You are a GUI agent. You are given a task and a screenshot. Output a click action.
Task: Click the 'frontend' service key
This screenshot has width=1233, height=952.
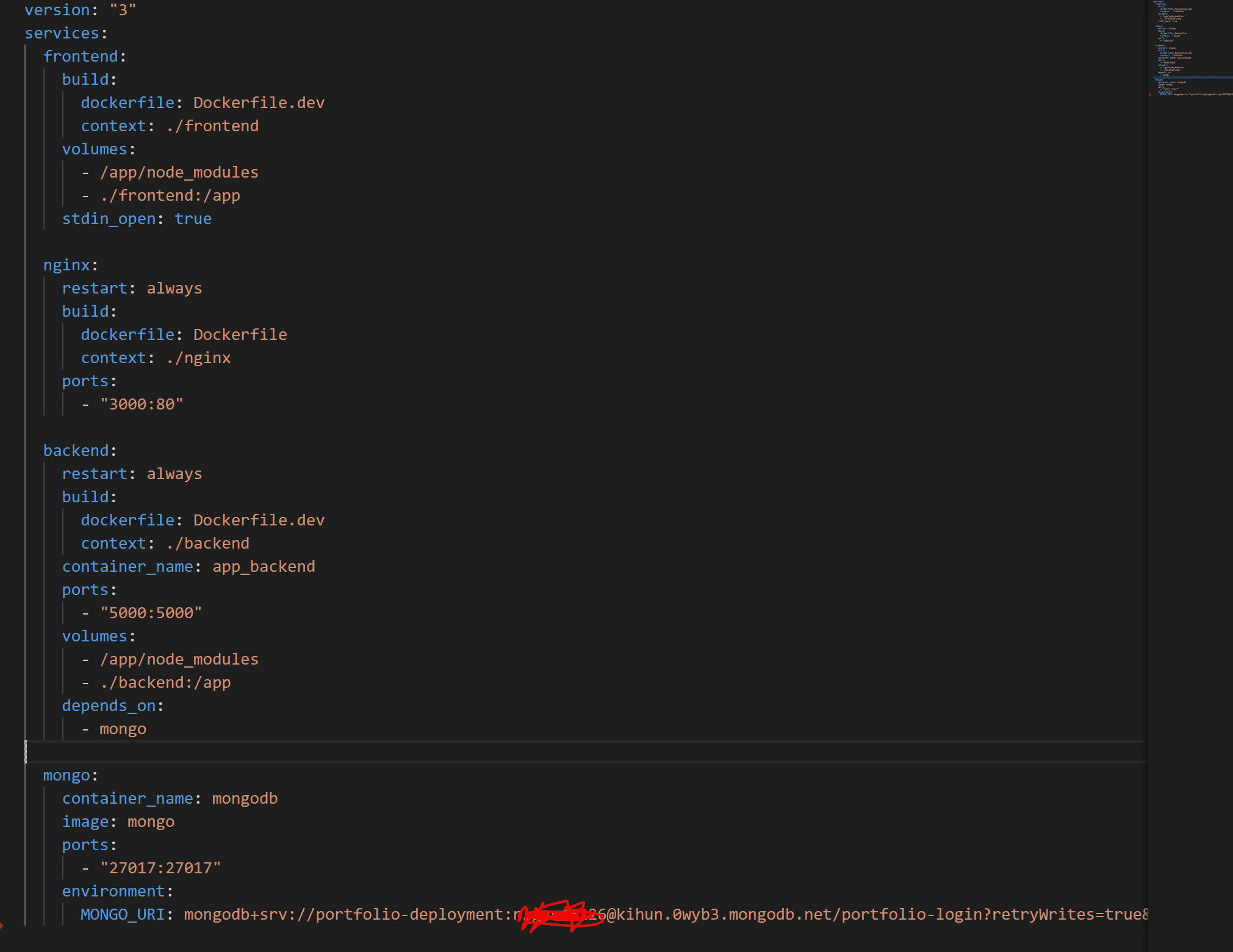tap(81, 56)
